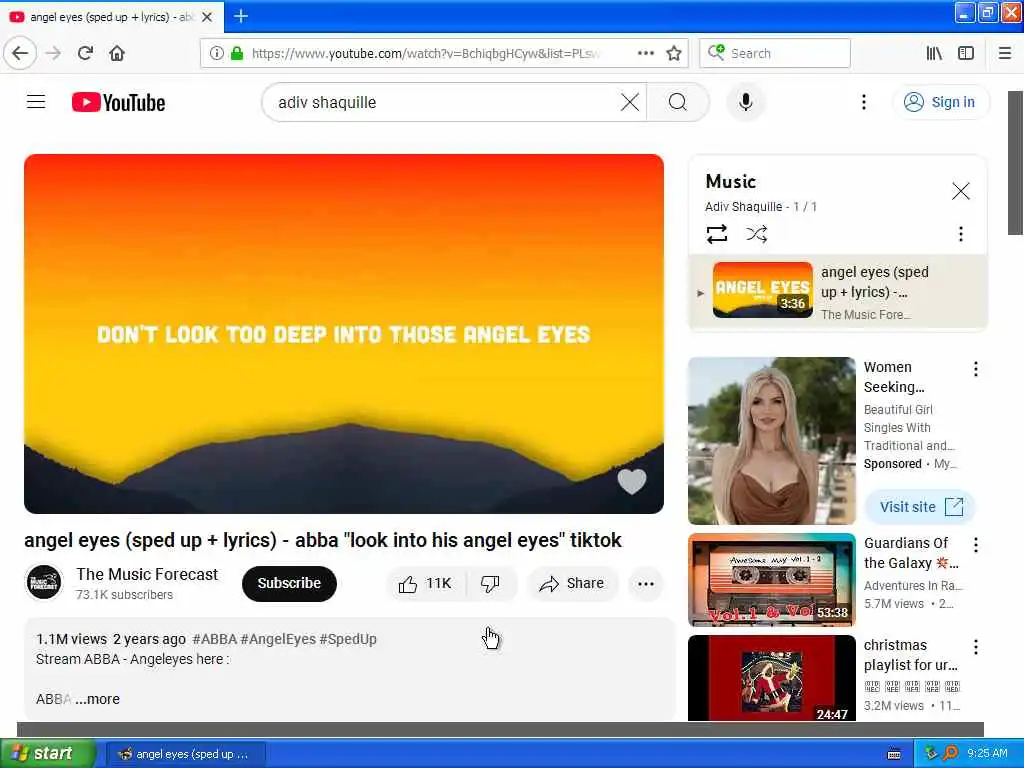The width and height of the screenshot is (1024, 768).
Task: Open the Firefox Library icon
Action: tap(934, 53)
